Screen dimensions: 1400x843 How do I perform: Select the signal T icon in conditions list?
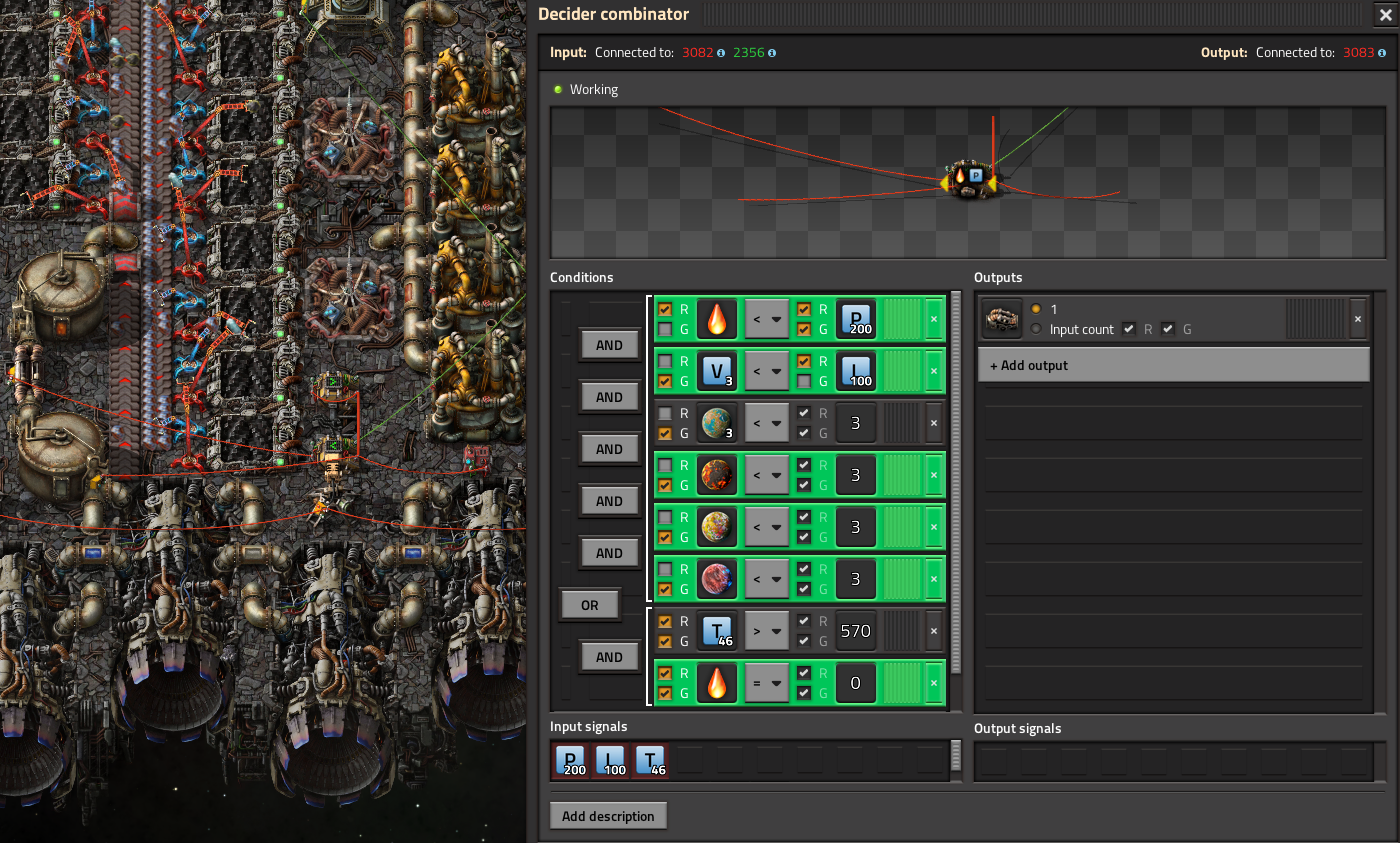(x=716, y=631)
